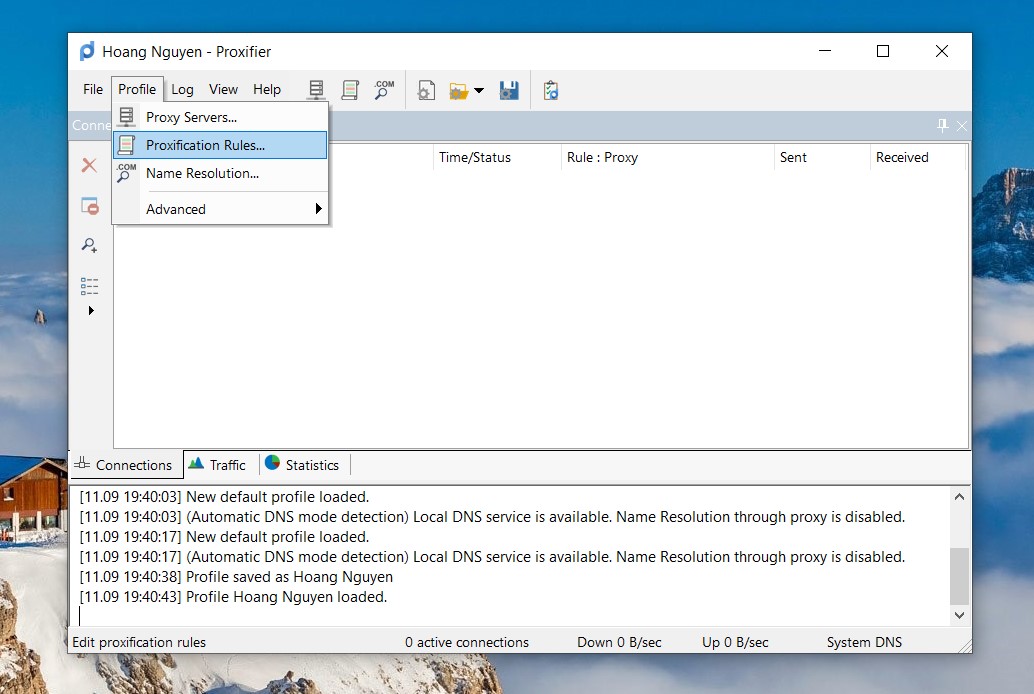Click the new profile page-with-gear toolbar icon

point(426,90)
